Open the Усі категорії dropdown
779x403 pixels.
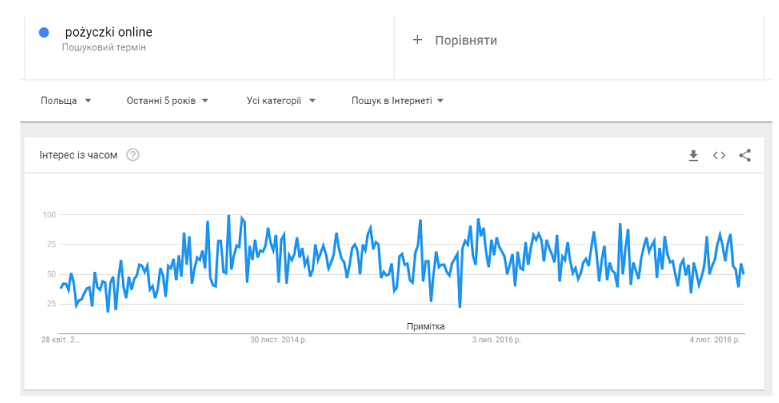[x=281, y=101]
